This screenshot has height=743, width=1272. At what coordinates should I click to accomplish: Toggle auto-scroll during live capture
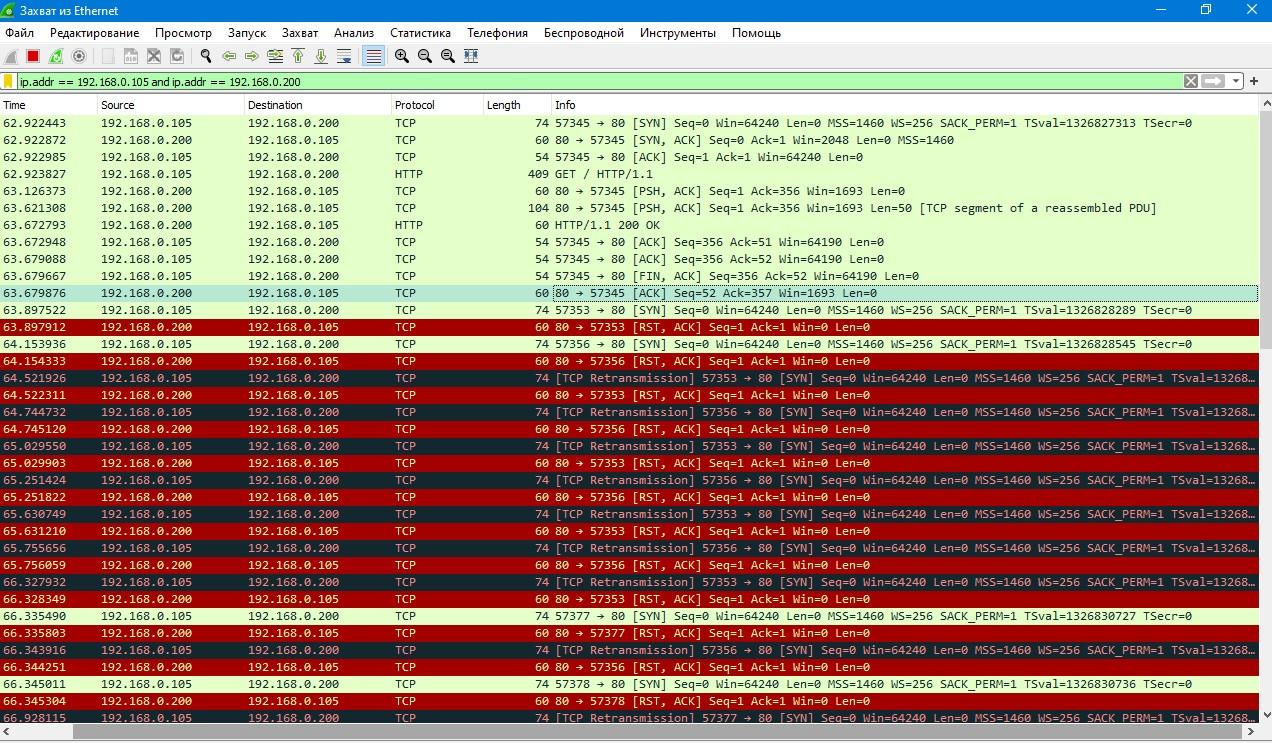[x=344, y=57]
